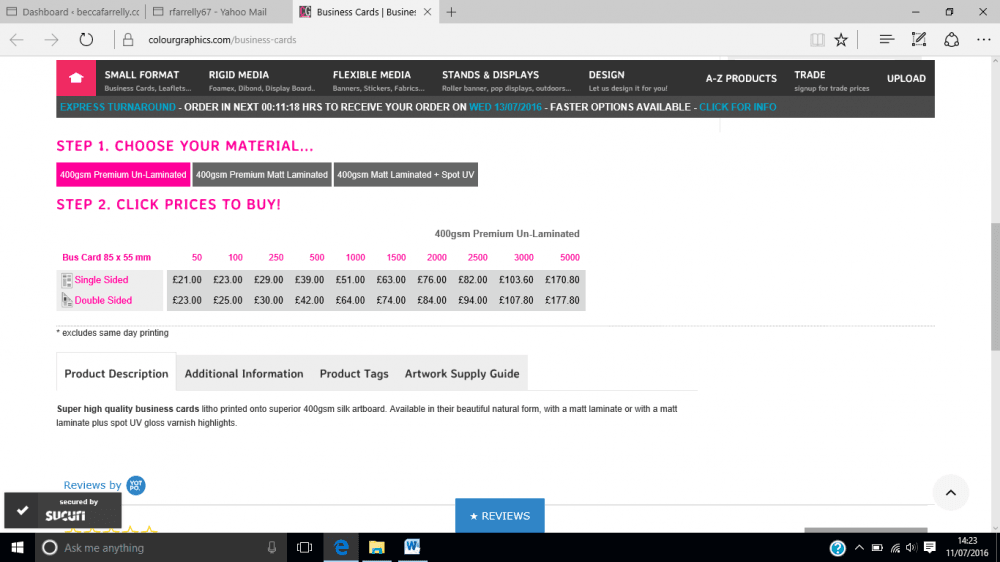Click the pink home icon

(75, 78)
